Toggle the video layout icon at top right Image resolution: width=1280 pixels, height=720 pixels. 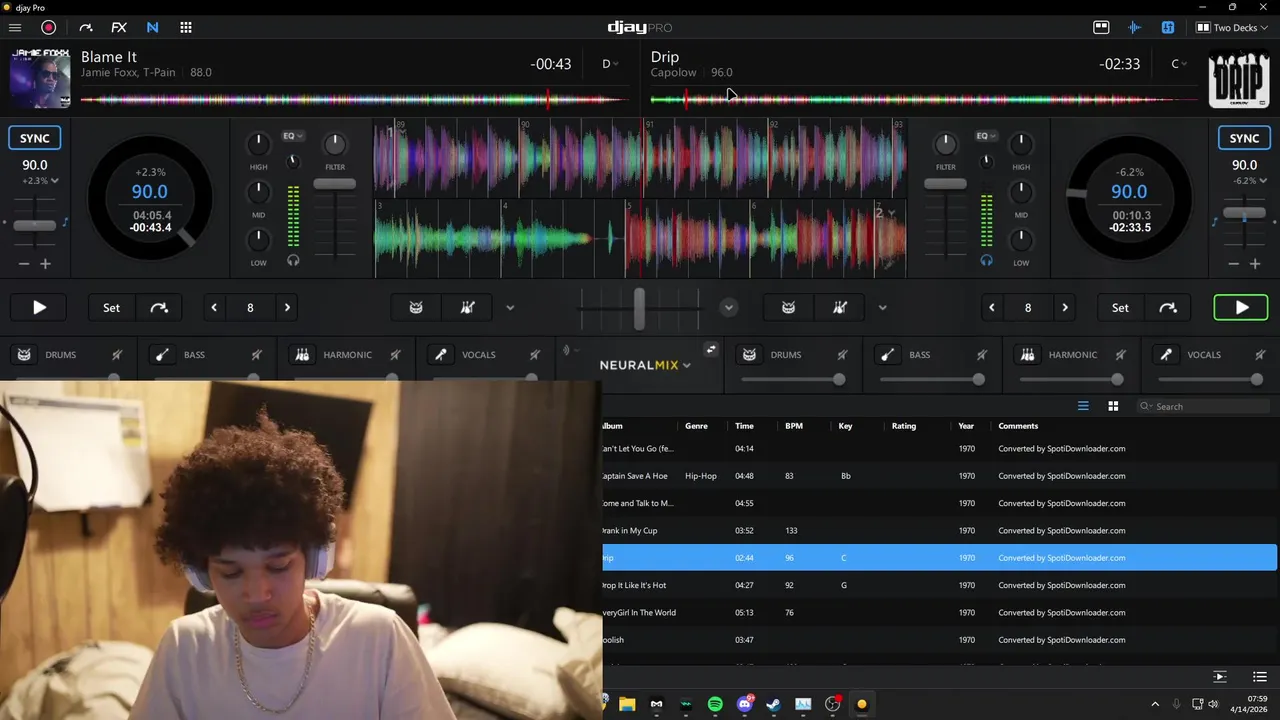tap(1101, 27)
